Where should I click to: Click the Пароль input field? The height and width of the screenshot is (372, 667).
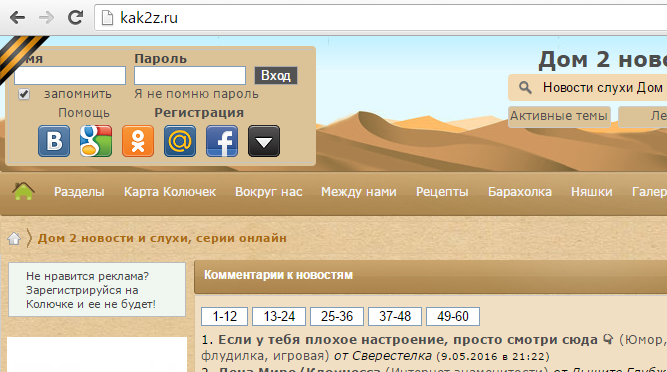click(x=190, y=76)
